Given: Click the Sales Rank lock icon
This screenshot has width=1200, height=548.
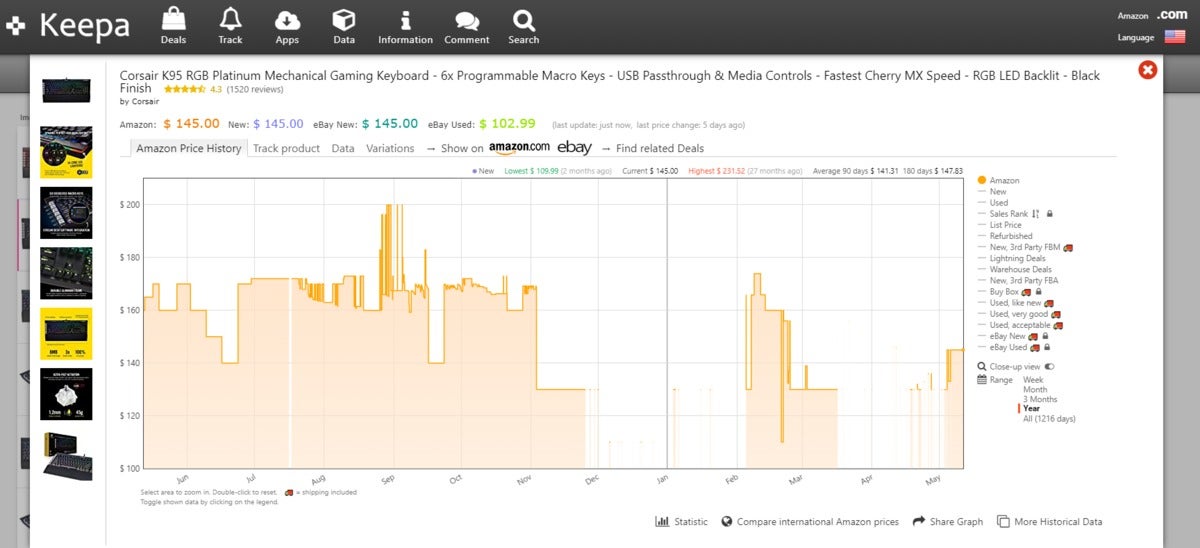Looking at the screenshot, I should pos(1050,214).
